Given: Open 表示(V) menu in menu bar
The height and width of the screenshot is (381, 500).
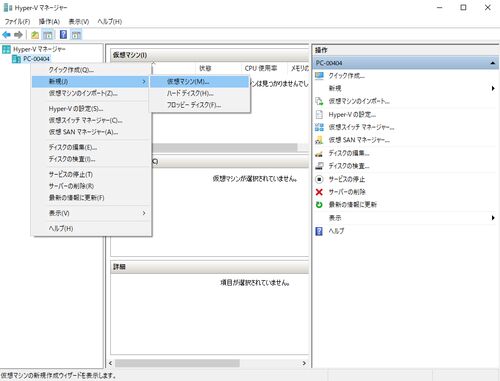Looking at the screenshot, I should [x=79, y=22].
